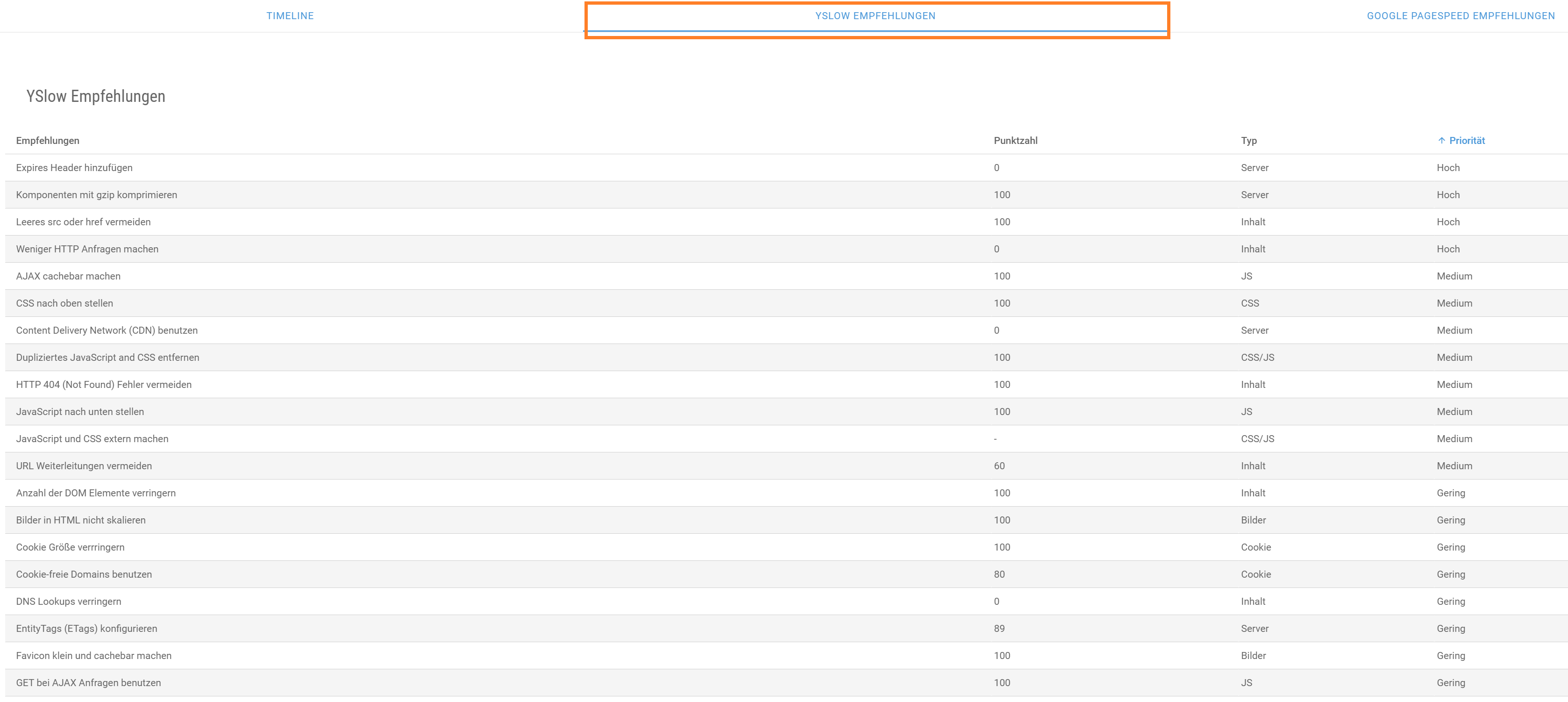Image resolution: width=1568 pixels, height=702 pixels.
Task: Click 'Cookie-freie Domains benutzen' row
Action: (786, 574)
